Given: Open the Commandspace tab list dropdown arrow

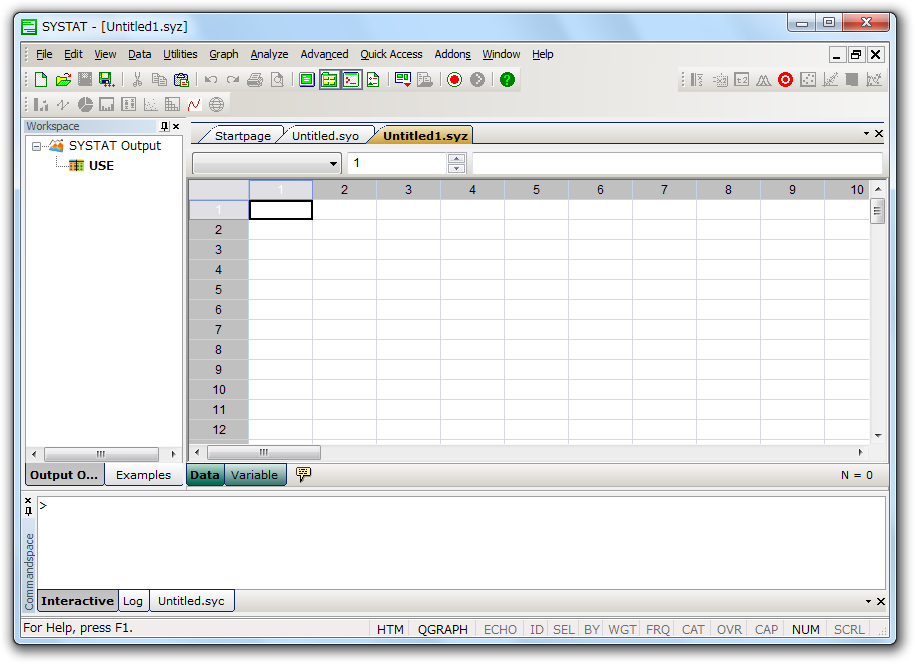Looking at the screenshot, I should point(868,601).
